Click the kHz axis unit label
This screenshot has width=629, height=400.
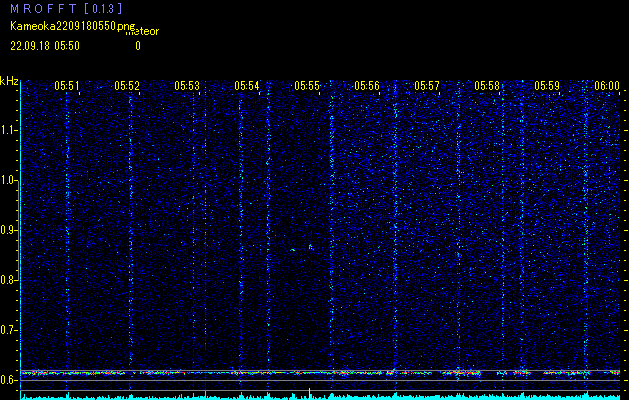(9, 81)
